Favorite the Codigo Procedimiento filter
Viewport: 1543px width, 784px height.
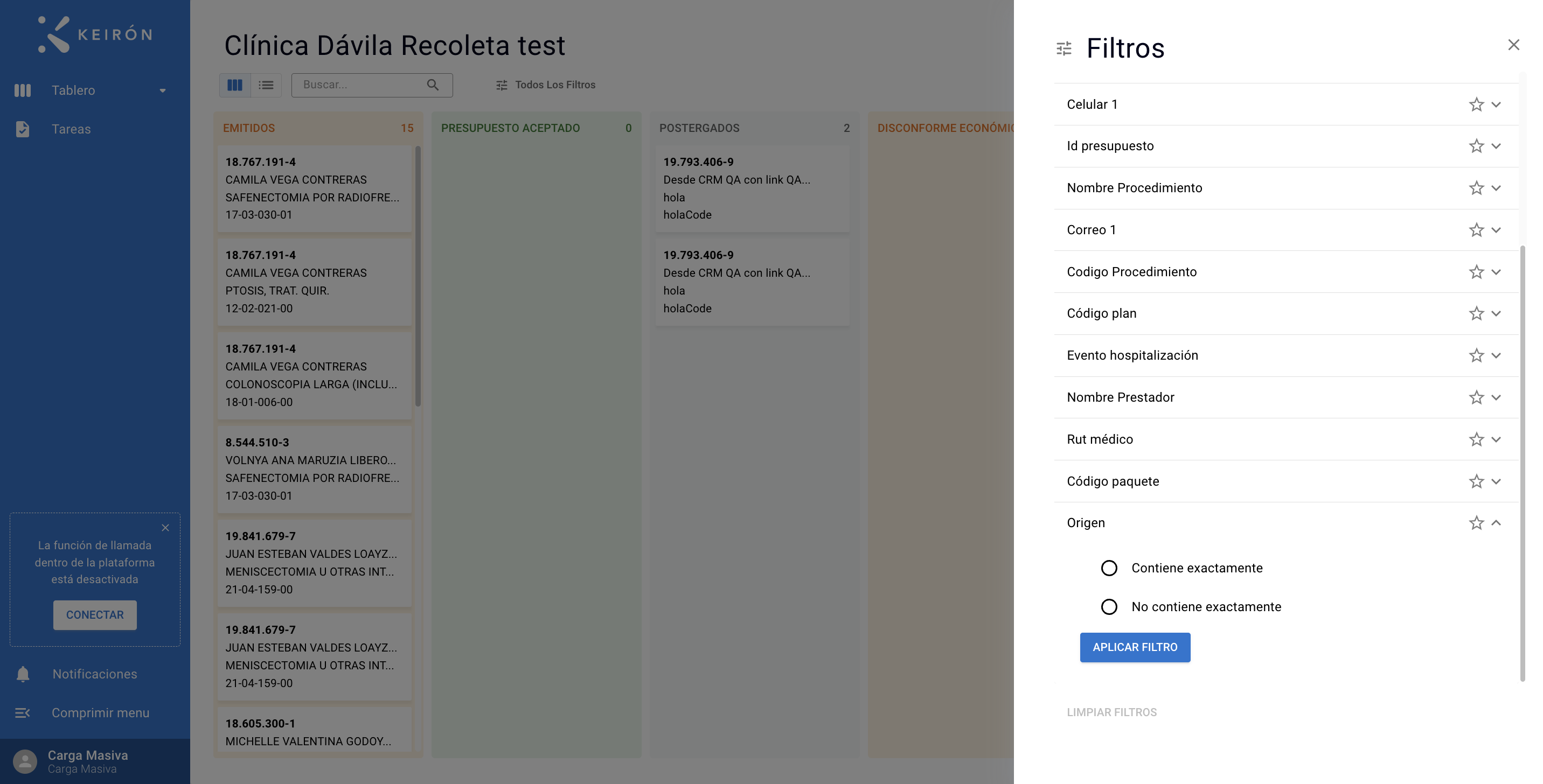(x=1476, y=272)
